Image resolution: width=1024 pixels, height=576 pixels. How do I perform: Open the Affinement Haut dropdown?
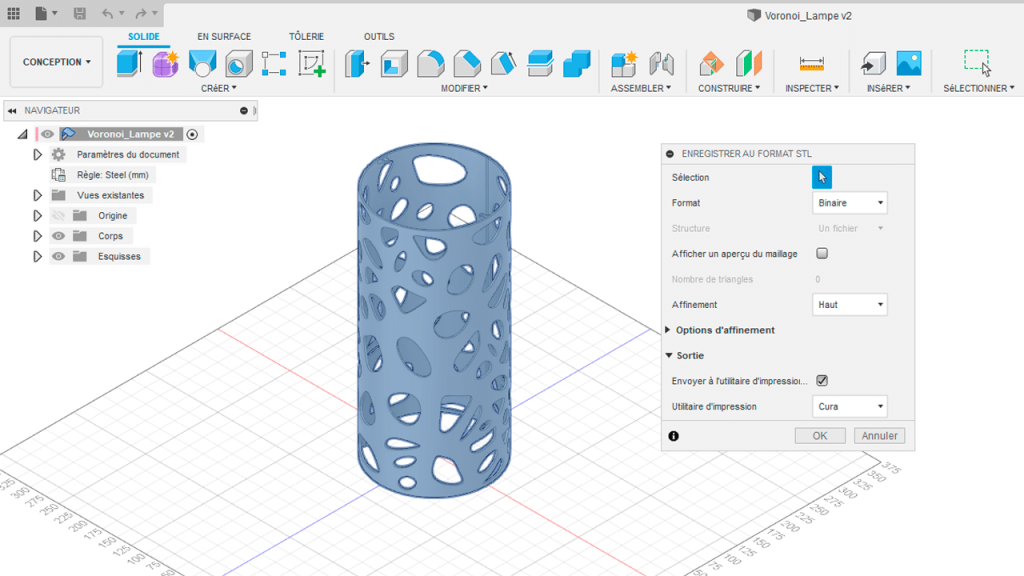[x=850, y=305]
